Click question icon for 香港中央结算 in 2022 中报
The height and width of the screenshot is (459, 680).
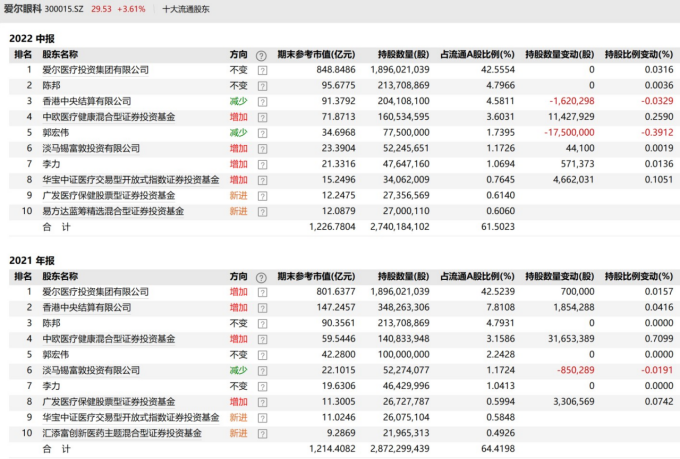coord(262,101)
